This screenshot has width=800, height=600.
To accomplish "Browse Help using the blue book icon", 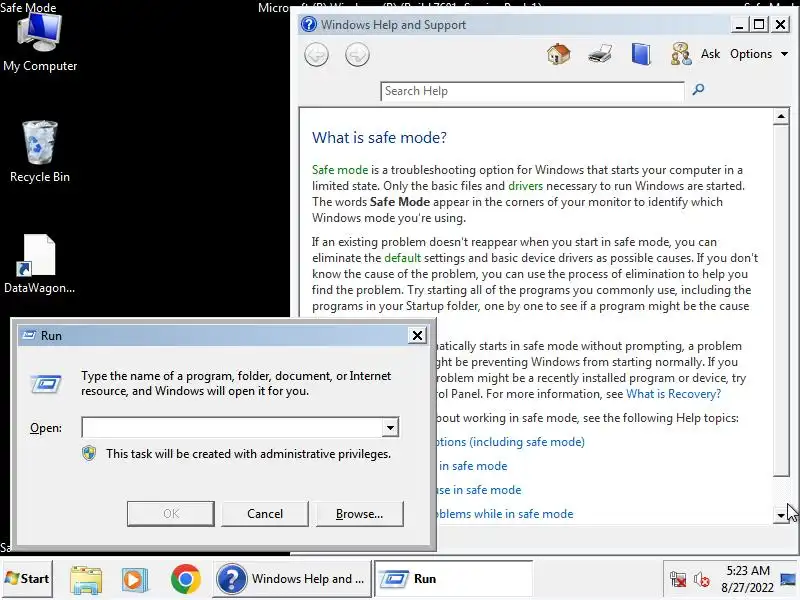I will tap(641, 54).
